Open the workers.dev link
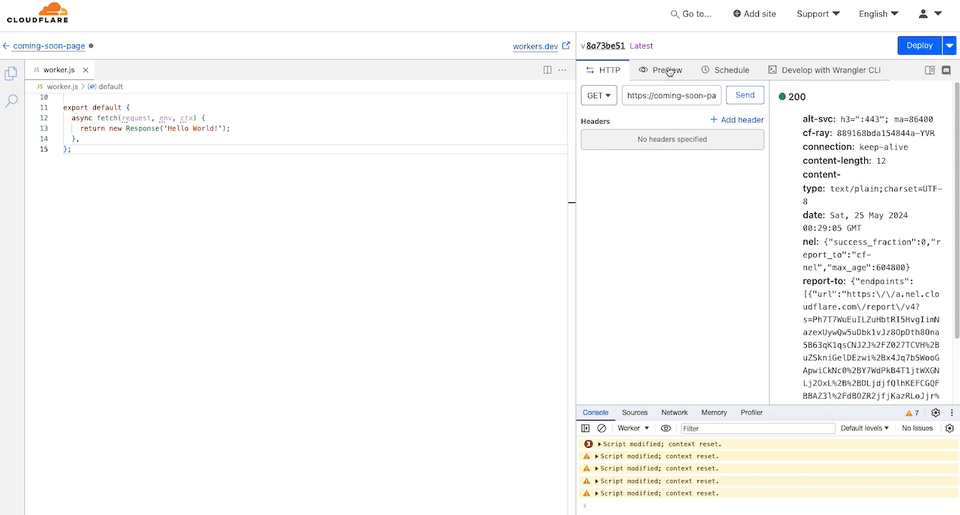 tap(535, 46)
